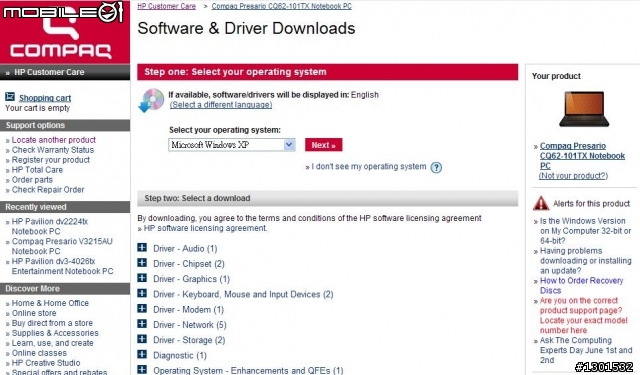The image size is (640, 375).
Task: Click How to Order Recovery Discs
Action: point(581,286)
